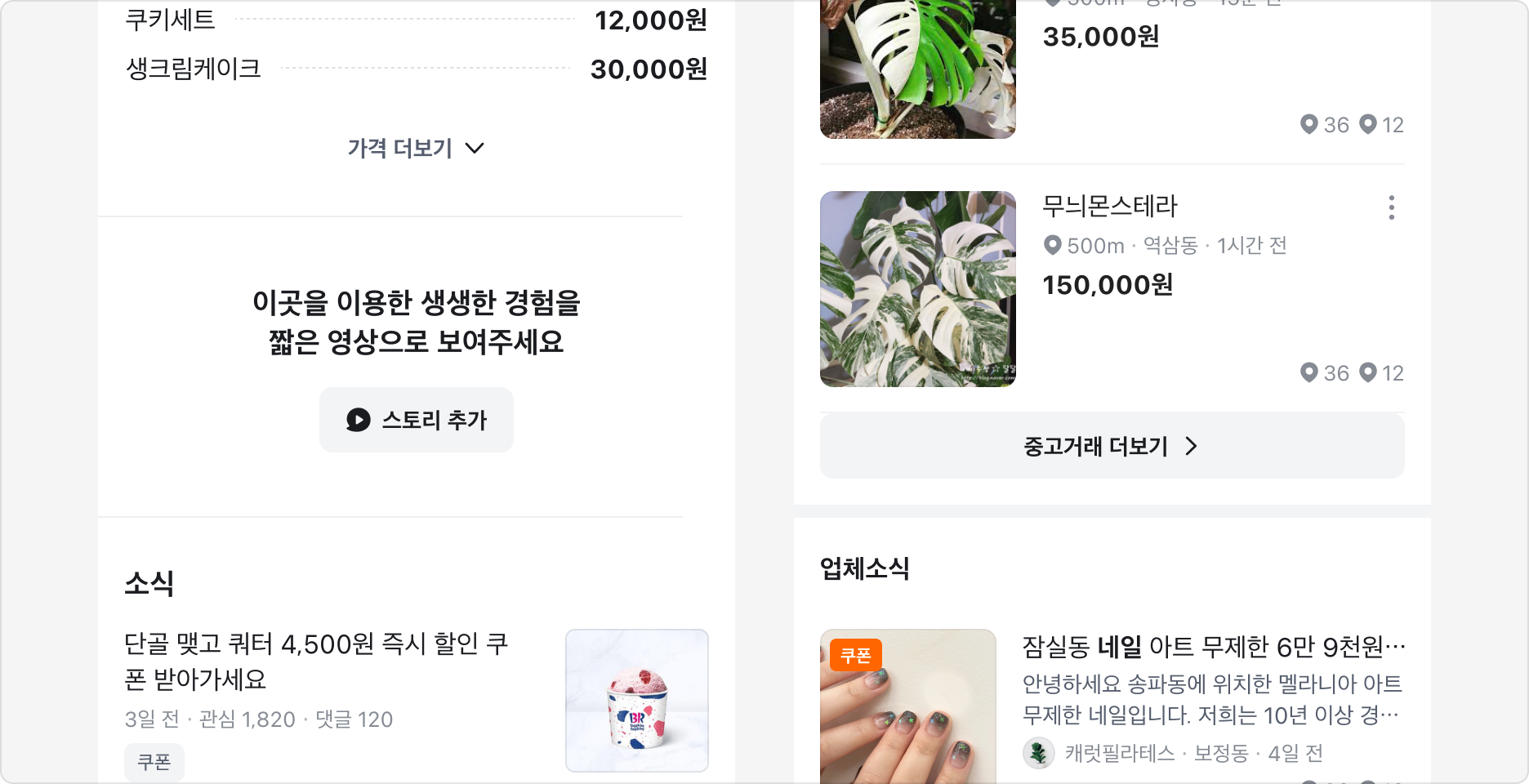Click the 150,000원 monstera photo
Viewport: 1529px width, 784px height.
click(917, 290)
